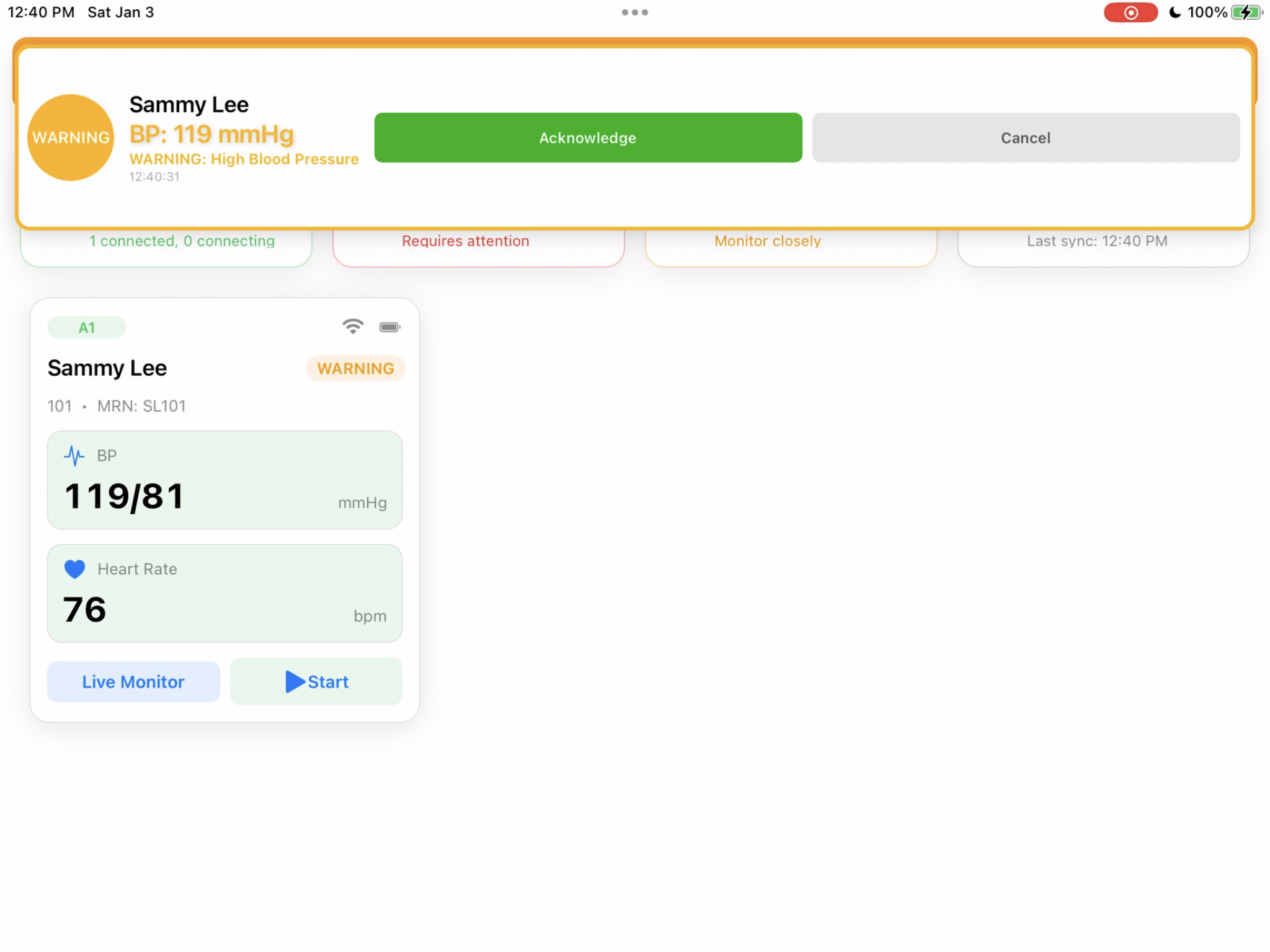Open the Heart Rate 76 bpm tile
Image resolution: width=1270 pixels, height=952 pixels.
click(224, 593)
